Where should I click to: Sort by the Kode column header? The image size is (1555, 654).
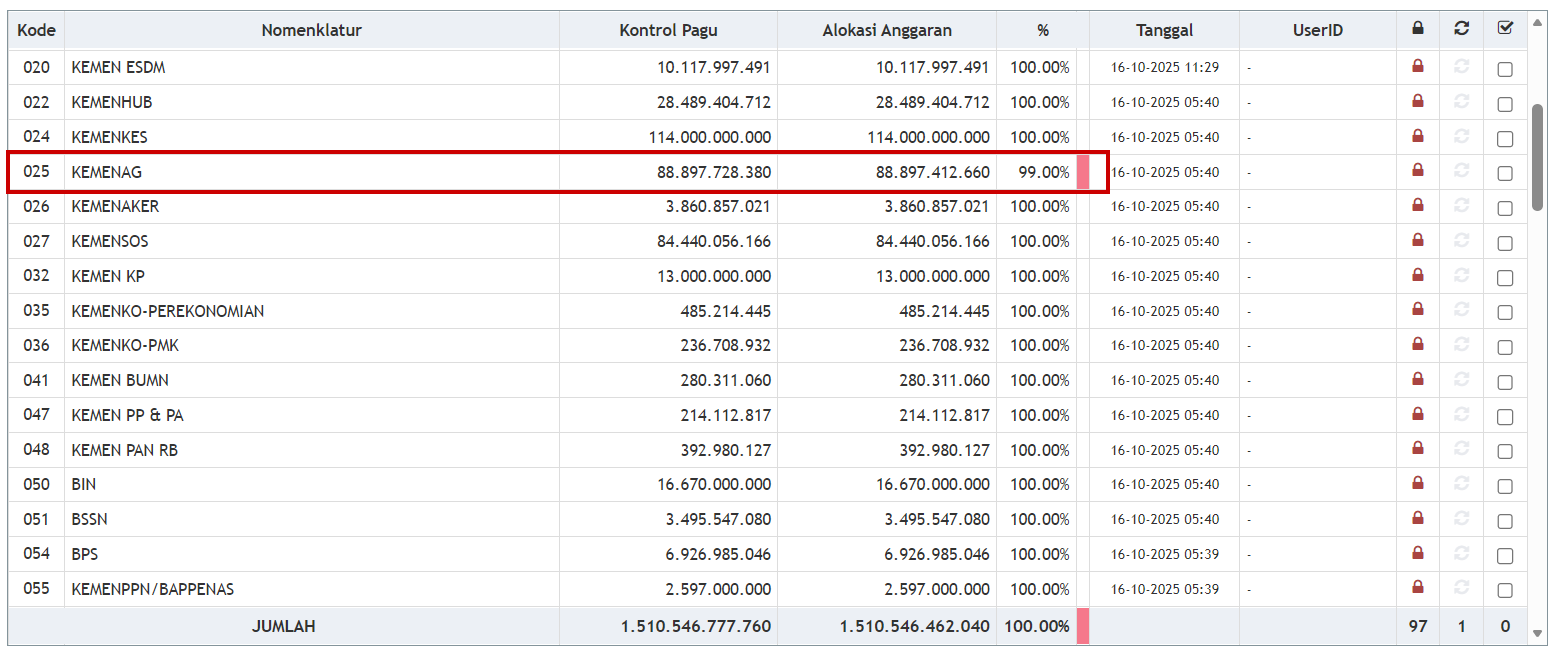(36, 30)
